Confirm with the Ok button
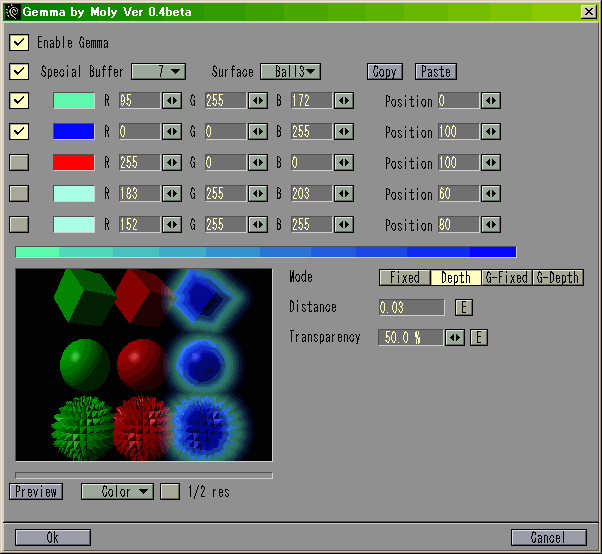Screen dimensions: 602x554 (53, 537)
